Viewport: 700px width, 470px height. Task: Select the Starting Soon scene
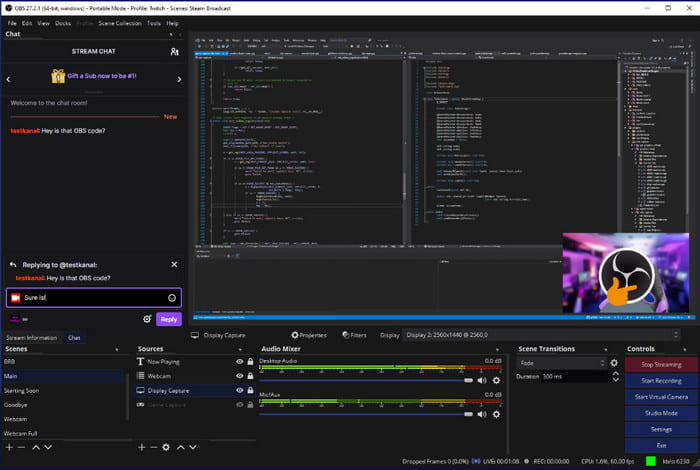pyautogui.click(x=62, y=391)
